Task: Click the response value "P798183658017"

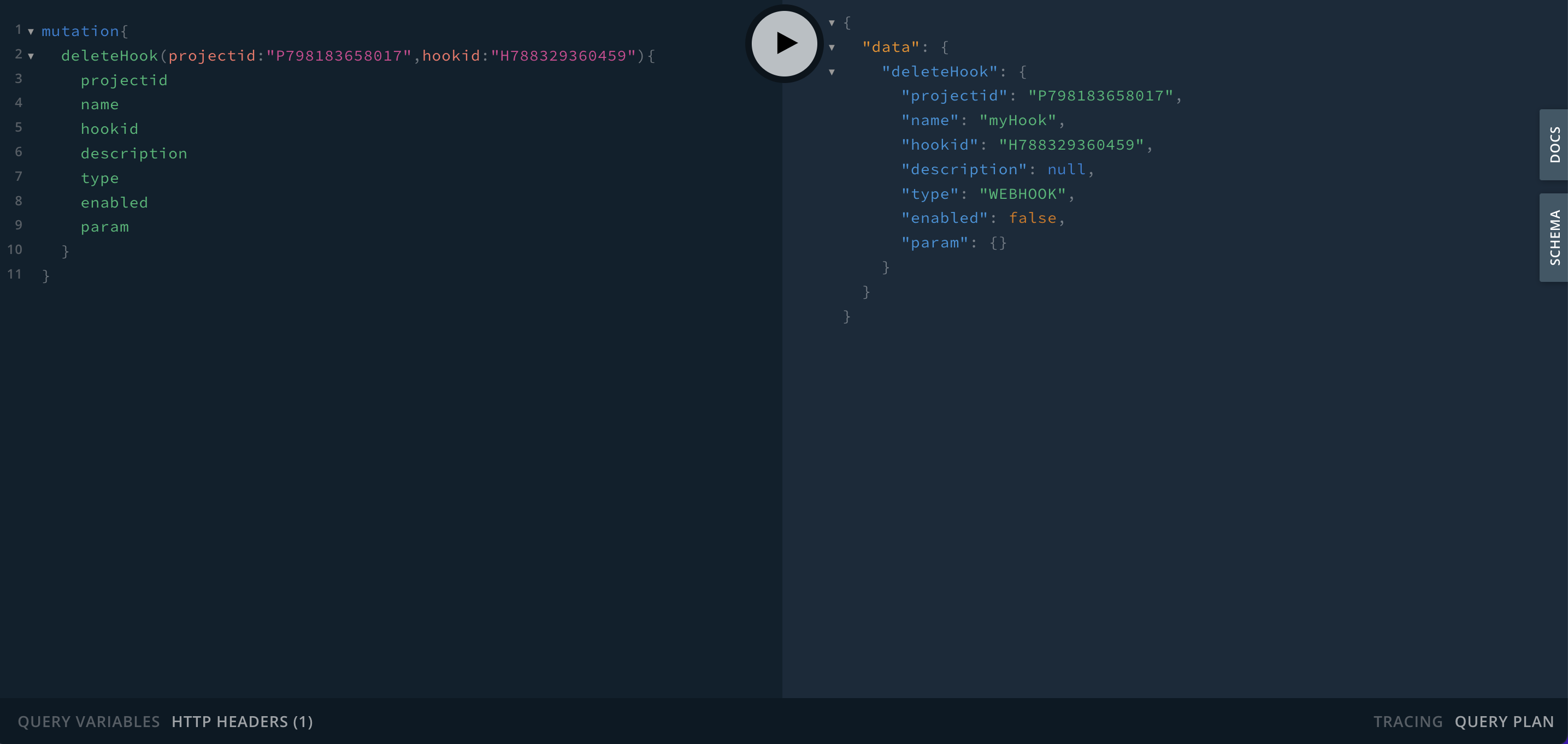Action: pos(1100,96)
